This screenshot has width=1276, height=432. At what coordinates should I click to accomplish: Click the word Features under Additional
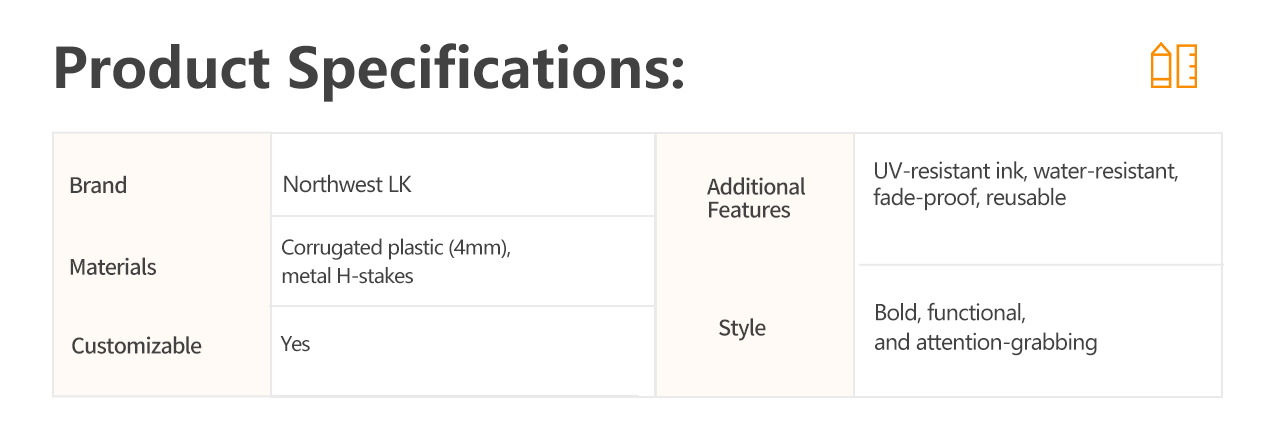pos(749,210)
